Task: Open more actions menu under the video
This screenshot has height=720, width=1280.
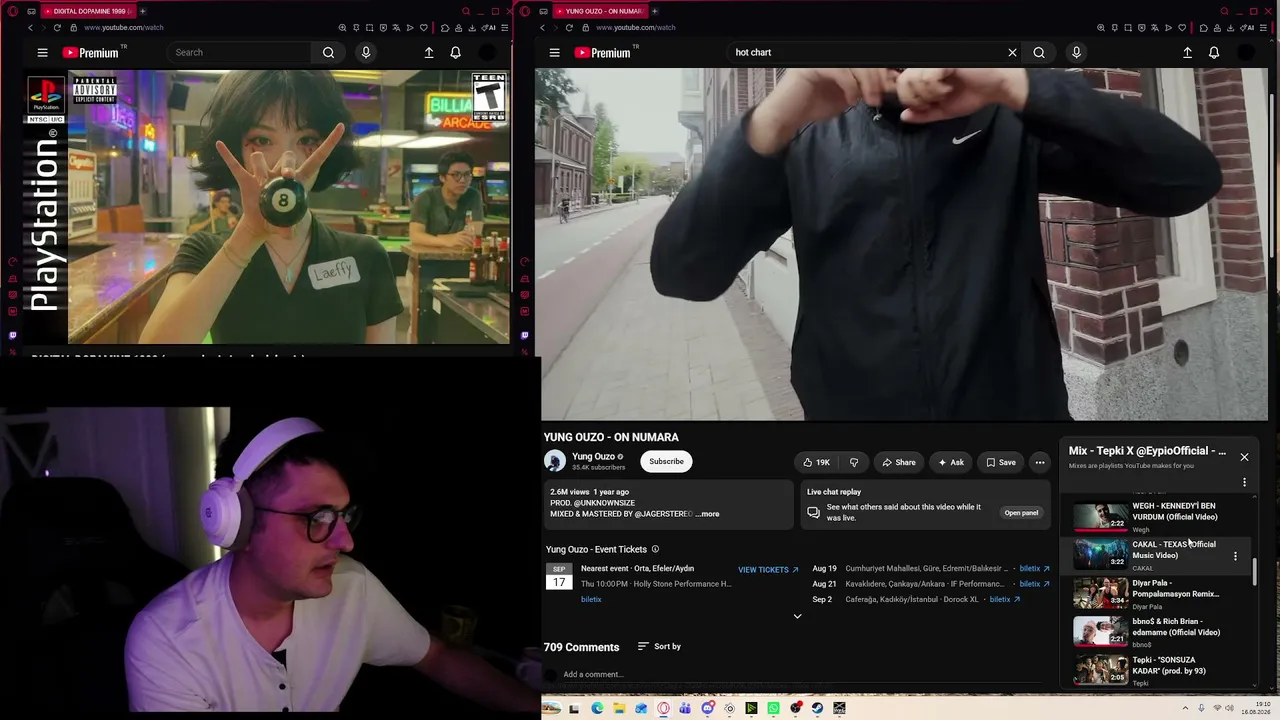Action: coord(1040,462)
